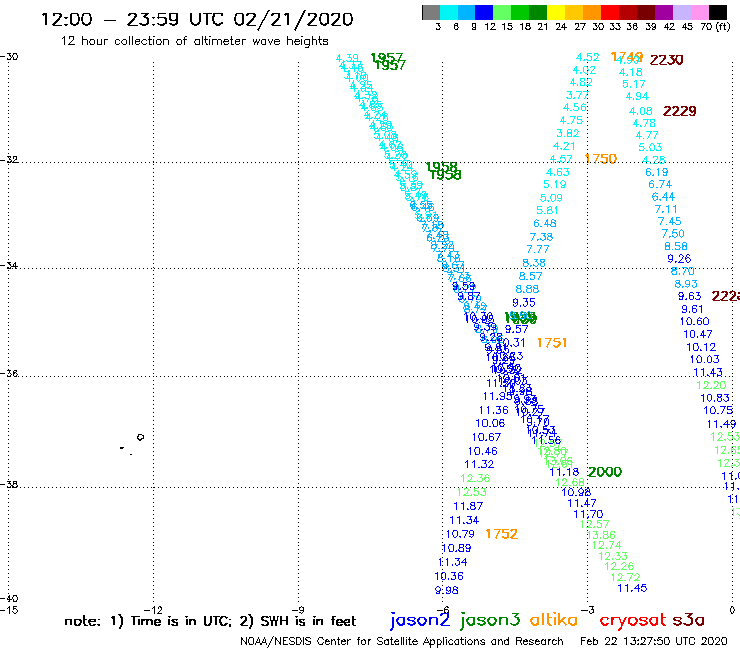Click the 'jason2' satellite label
740x650 pixels.
coord(420,620)
